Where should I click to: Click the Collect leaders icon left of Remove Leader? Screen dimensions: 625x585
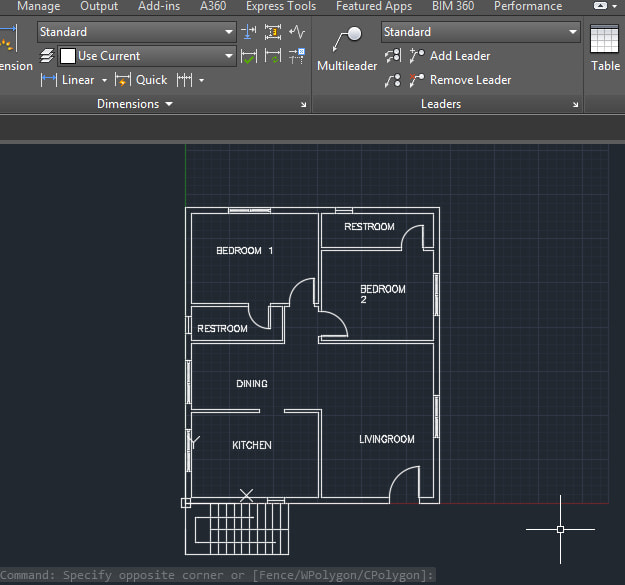[393, 80]
